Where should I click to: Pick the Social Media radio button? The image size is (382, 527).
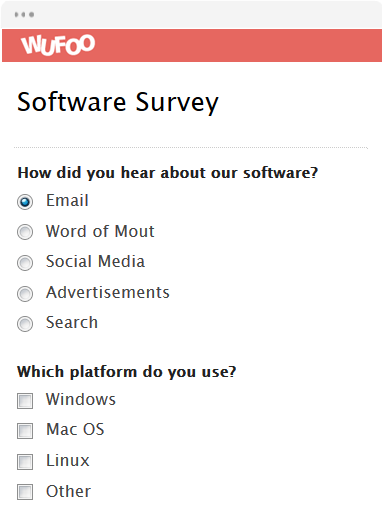[25, 263]
